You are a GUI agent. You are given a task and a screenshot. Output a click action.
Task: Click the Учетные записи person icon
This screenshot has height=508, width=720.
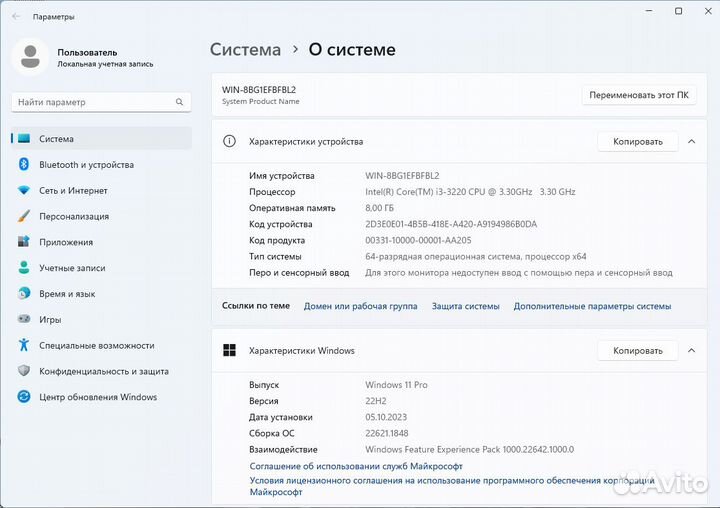24,267
